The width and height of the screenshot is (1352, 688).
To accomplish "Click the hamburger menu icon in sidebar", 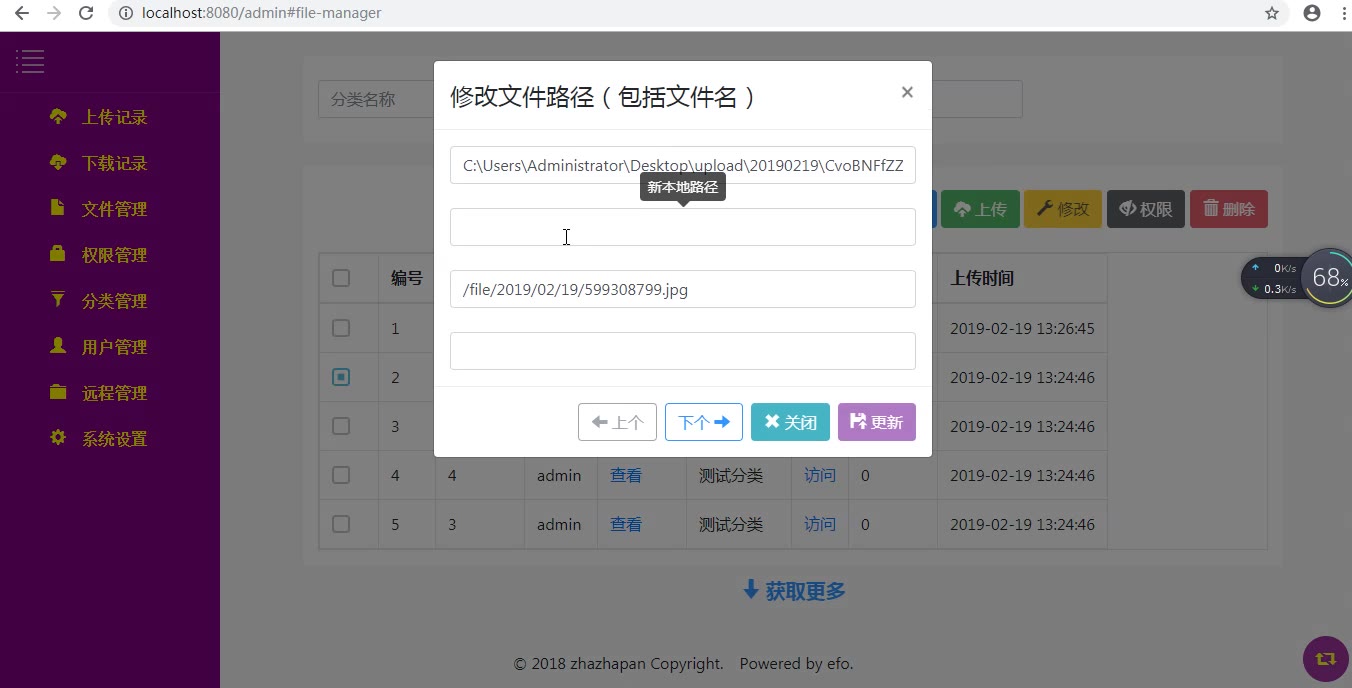I will (x=30, y=62).
